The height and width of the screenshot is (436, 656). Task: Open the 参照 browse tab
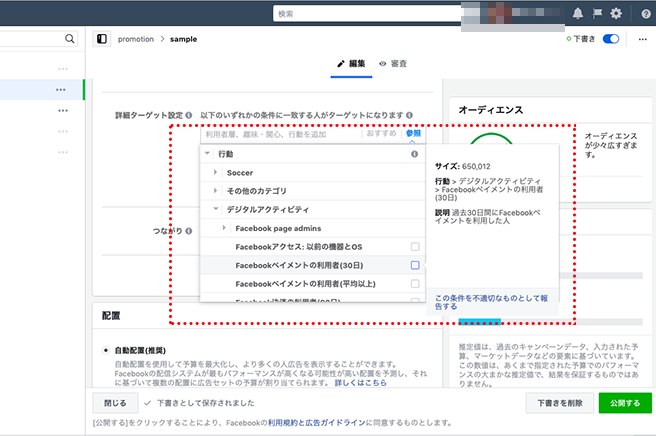click(x=413, y=133)
